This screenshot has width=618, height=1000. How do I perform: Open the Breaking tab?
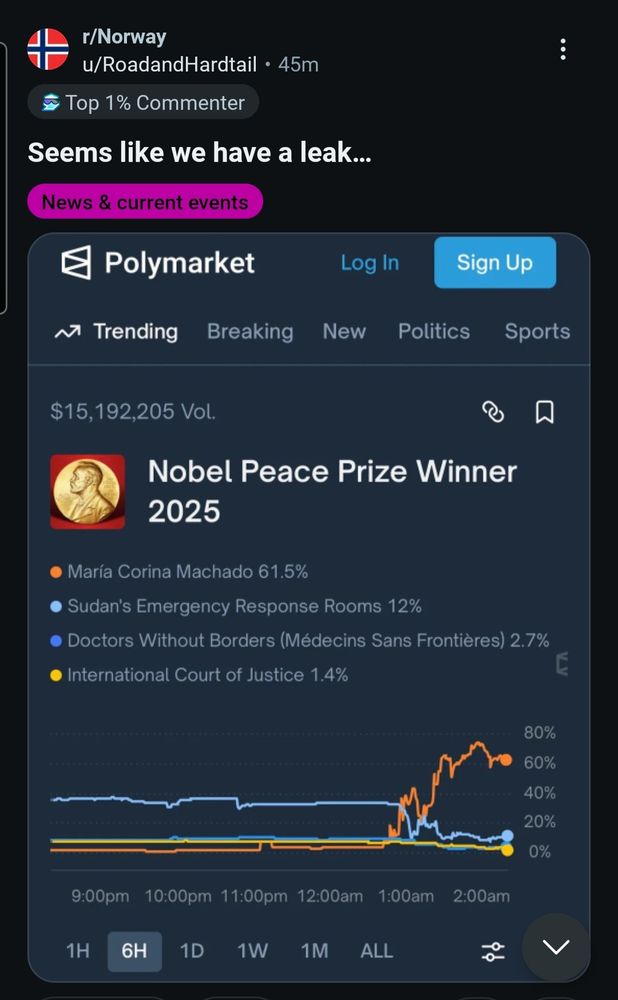[x=250, y=332]
